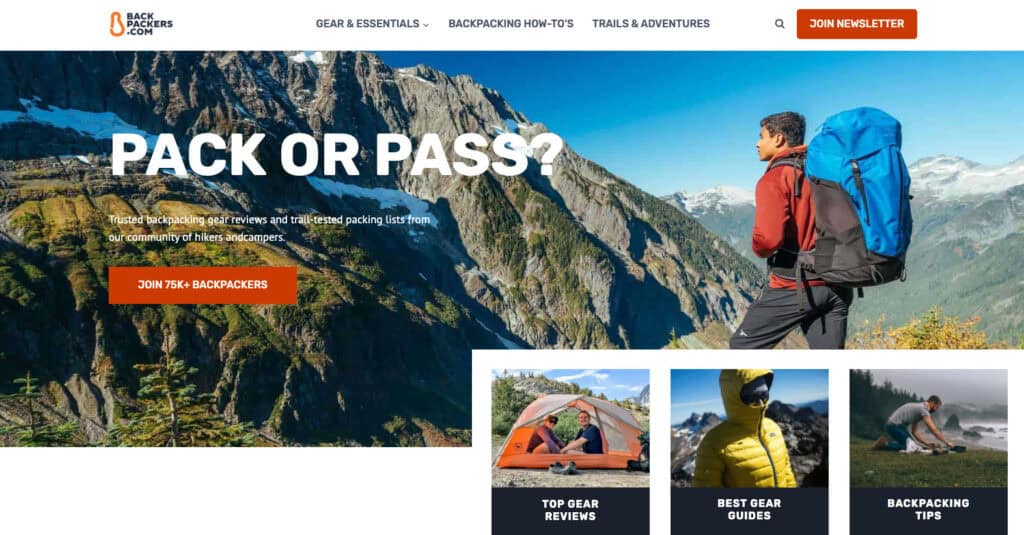Click the hero tagline about trusted gear reviews
Viewport: 1024px width, 535px height.
pos(270,228)
